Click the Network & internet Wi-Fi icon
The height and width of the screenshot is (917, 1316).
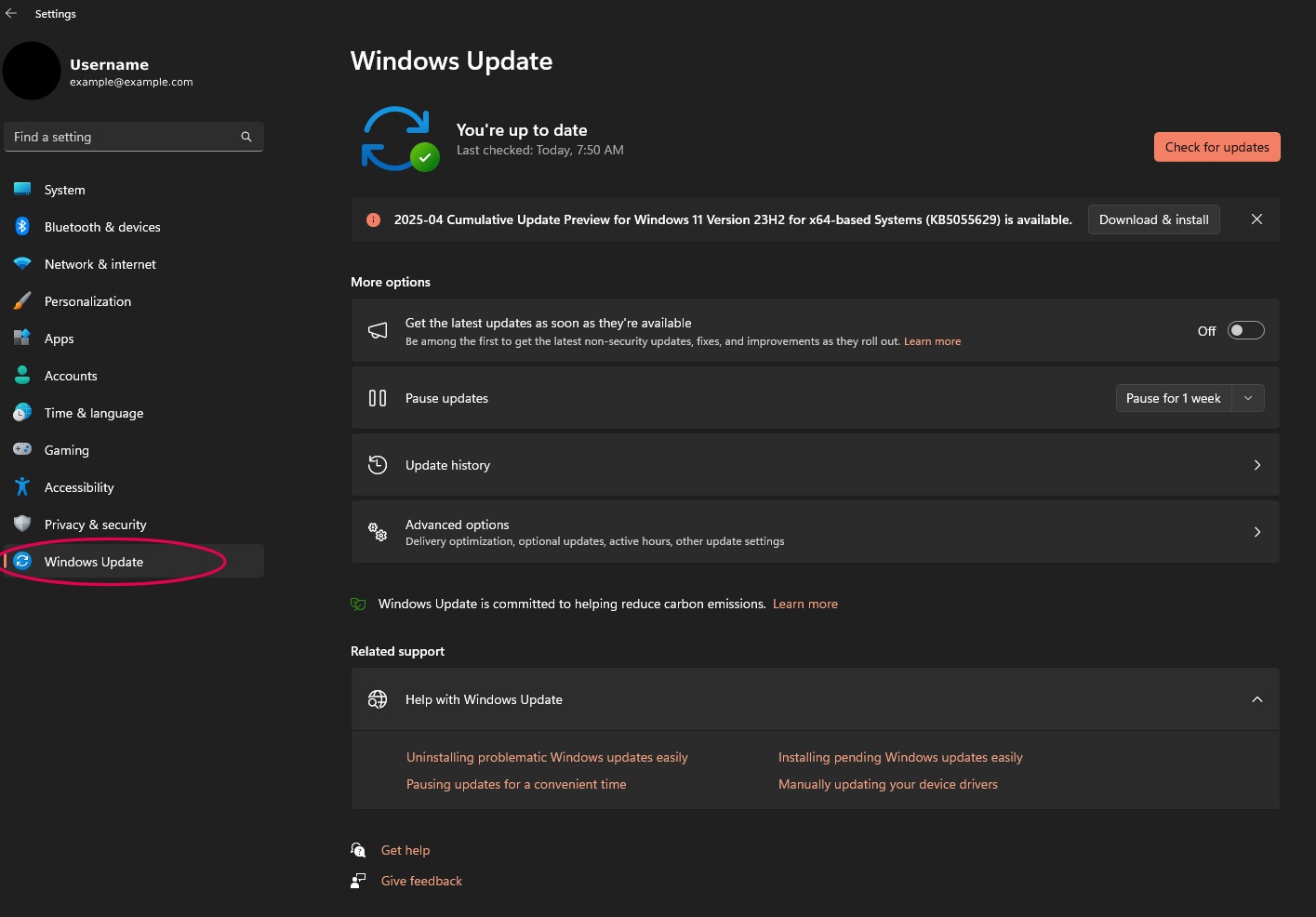tap(22, 264)
